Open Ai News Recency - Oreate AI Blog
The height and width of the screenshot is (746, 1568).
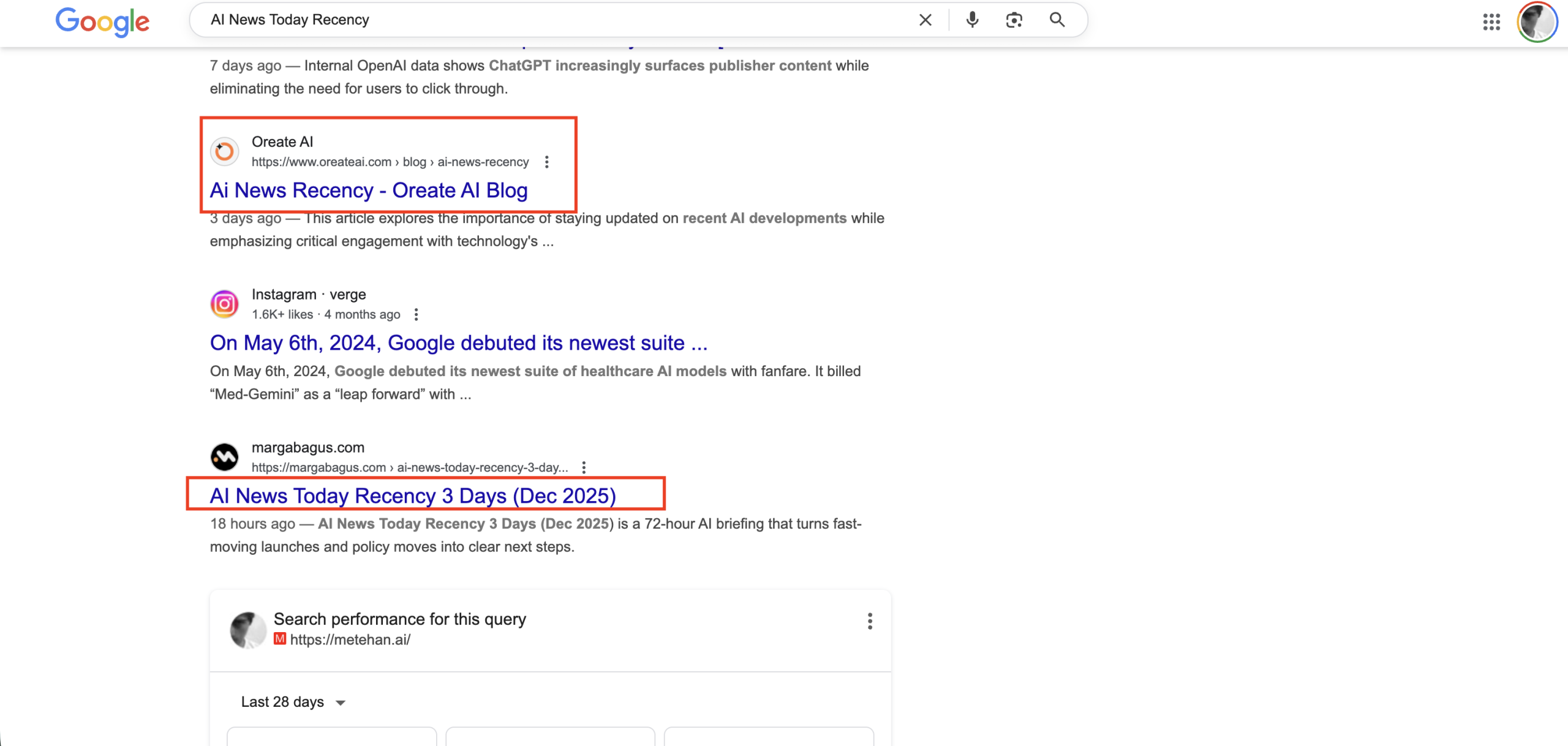tap(368, 190)
